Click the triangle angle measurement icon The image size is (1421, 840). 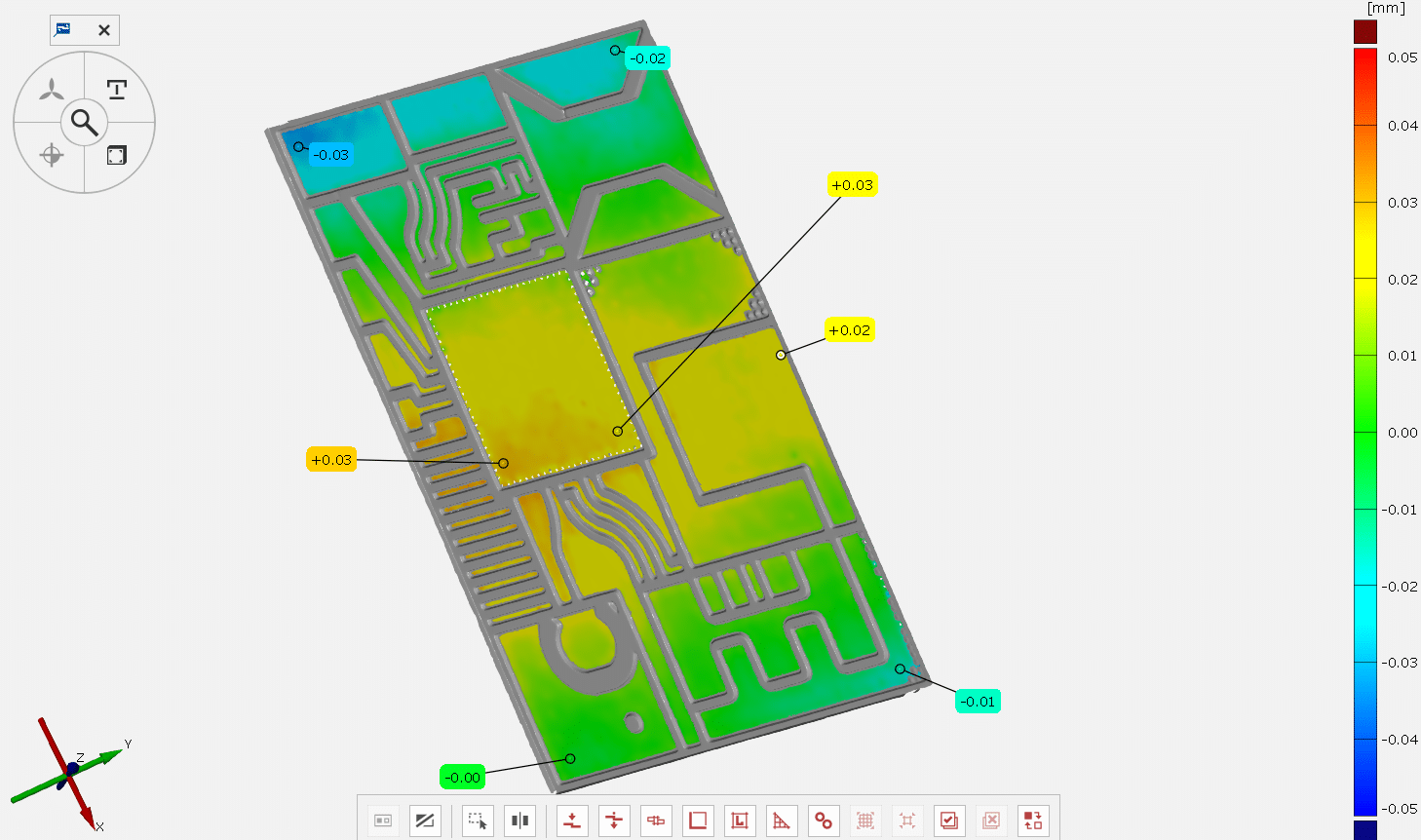click(x=782, y=821)
